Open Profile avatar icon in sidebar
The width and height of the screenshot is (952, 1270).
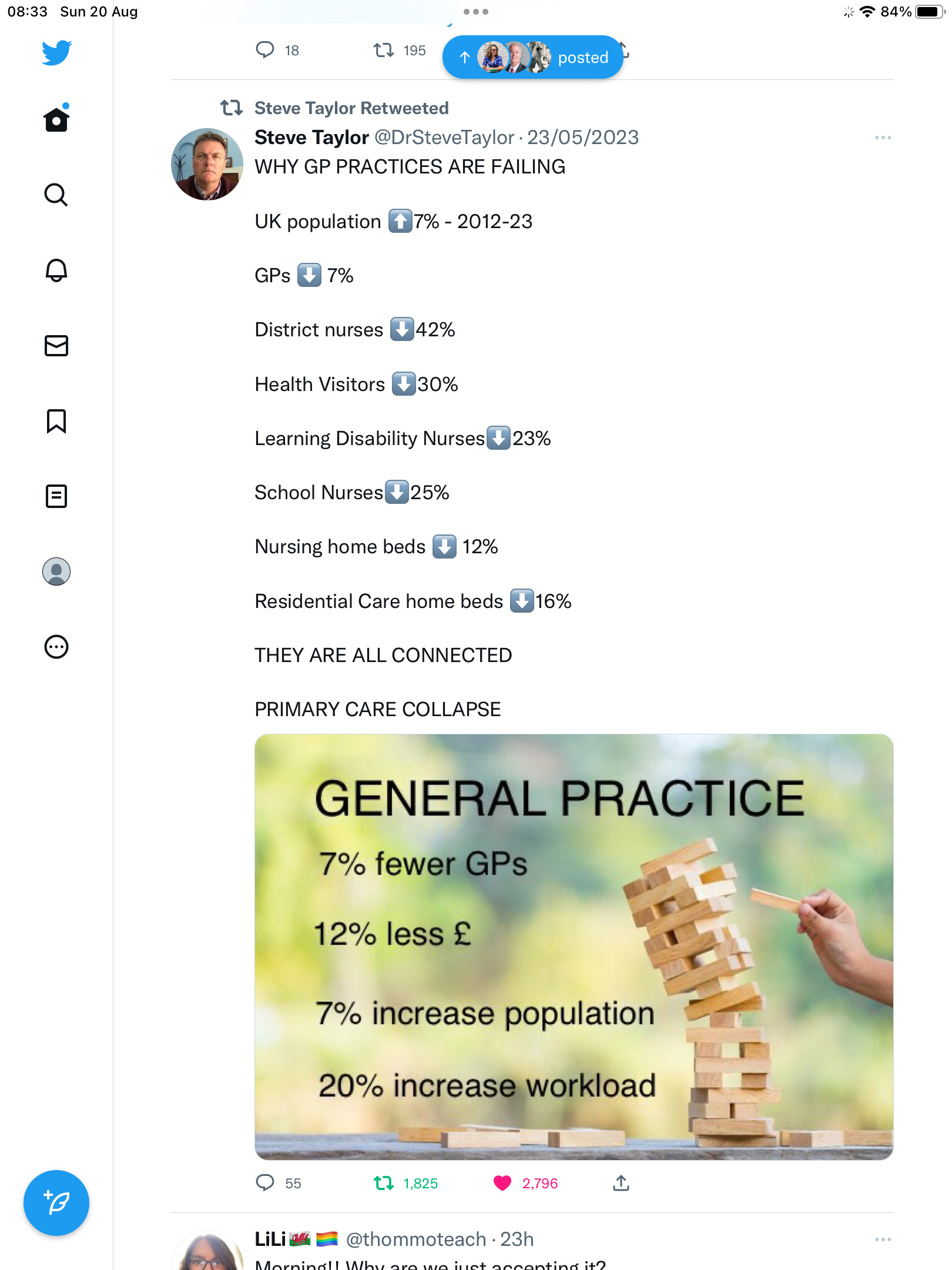[x=56, y=571]
